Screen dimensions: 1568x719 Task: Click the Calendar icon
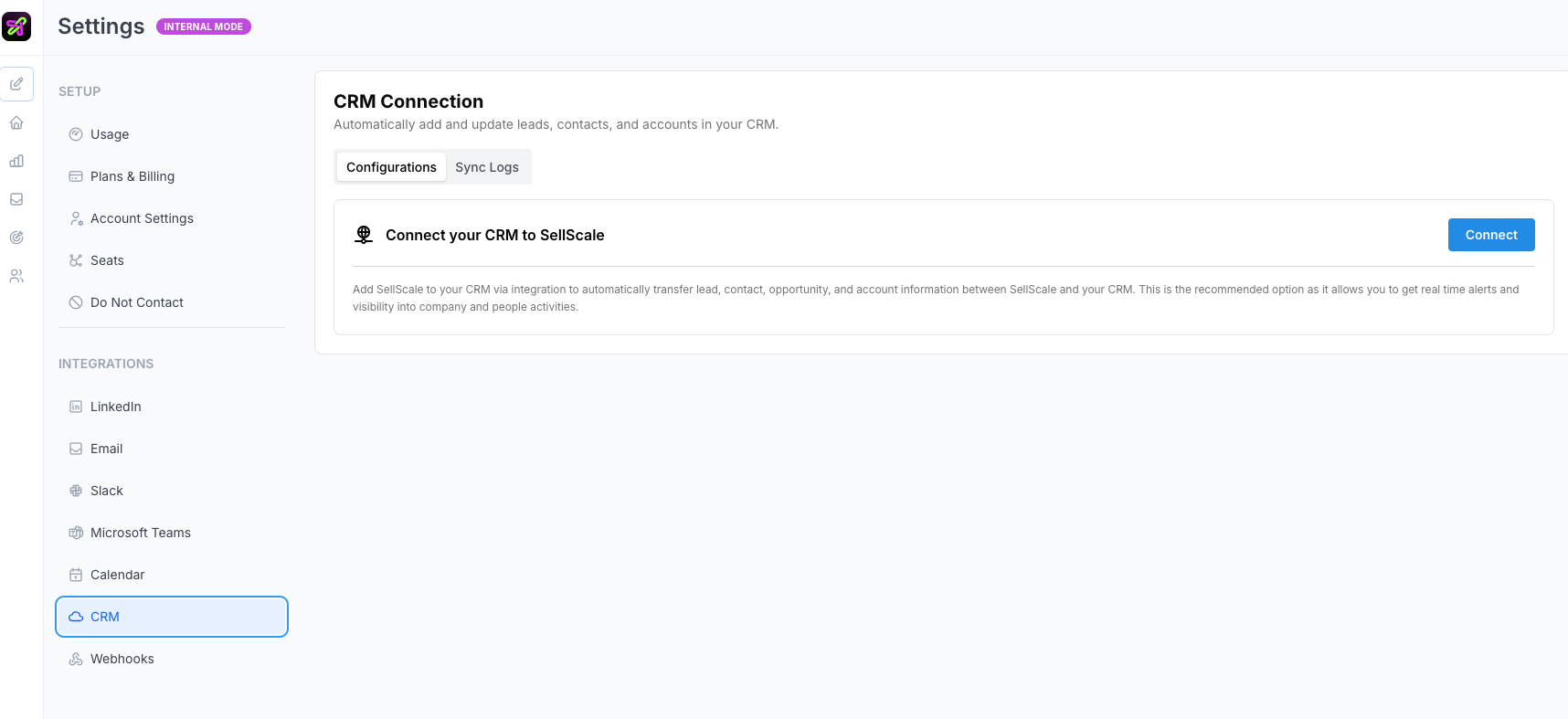click(76, 575)
